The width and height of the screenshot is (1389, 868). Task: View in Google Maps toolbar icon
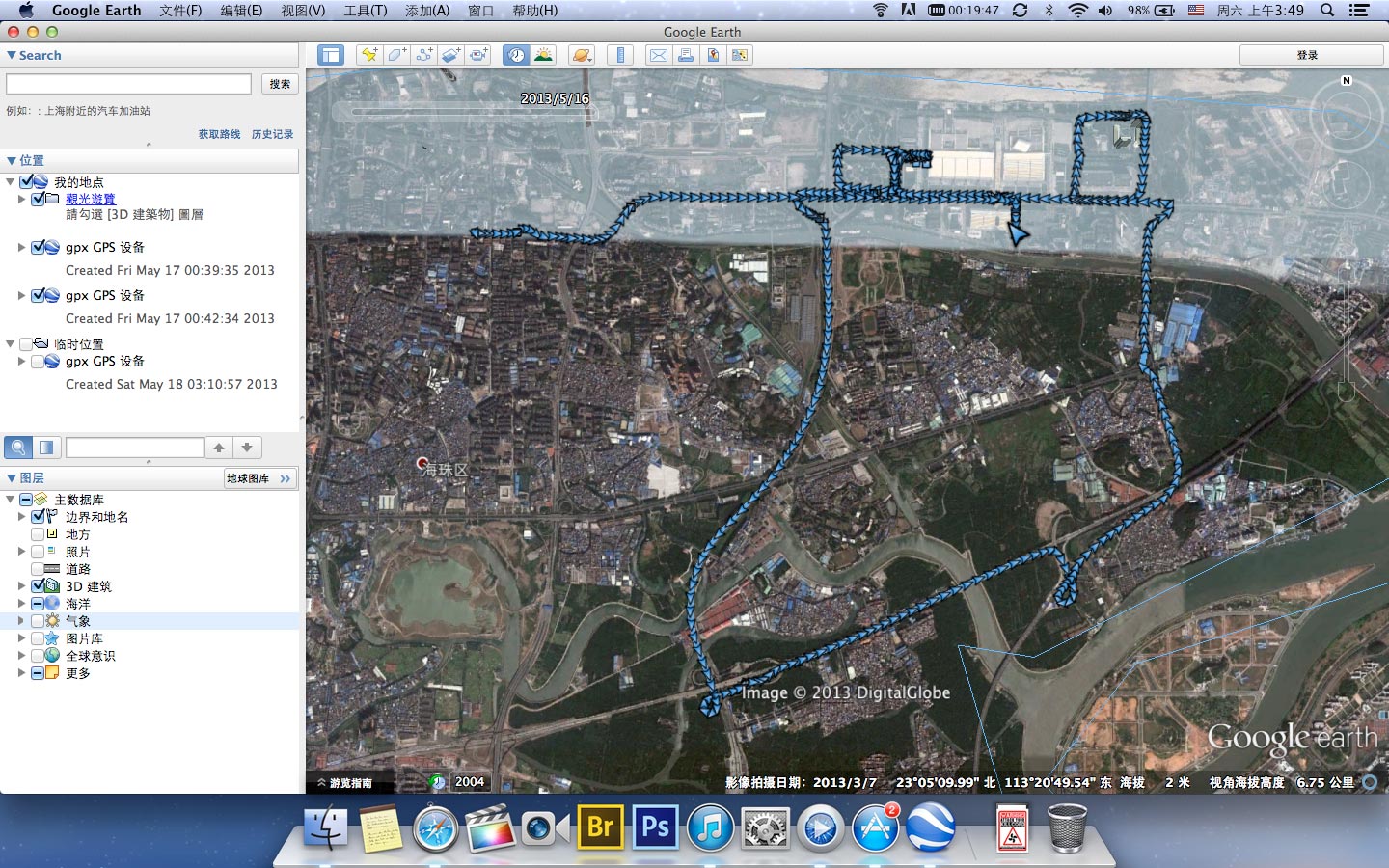(740, 55)
